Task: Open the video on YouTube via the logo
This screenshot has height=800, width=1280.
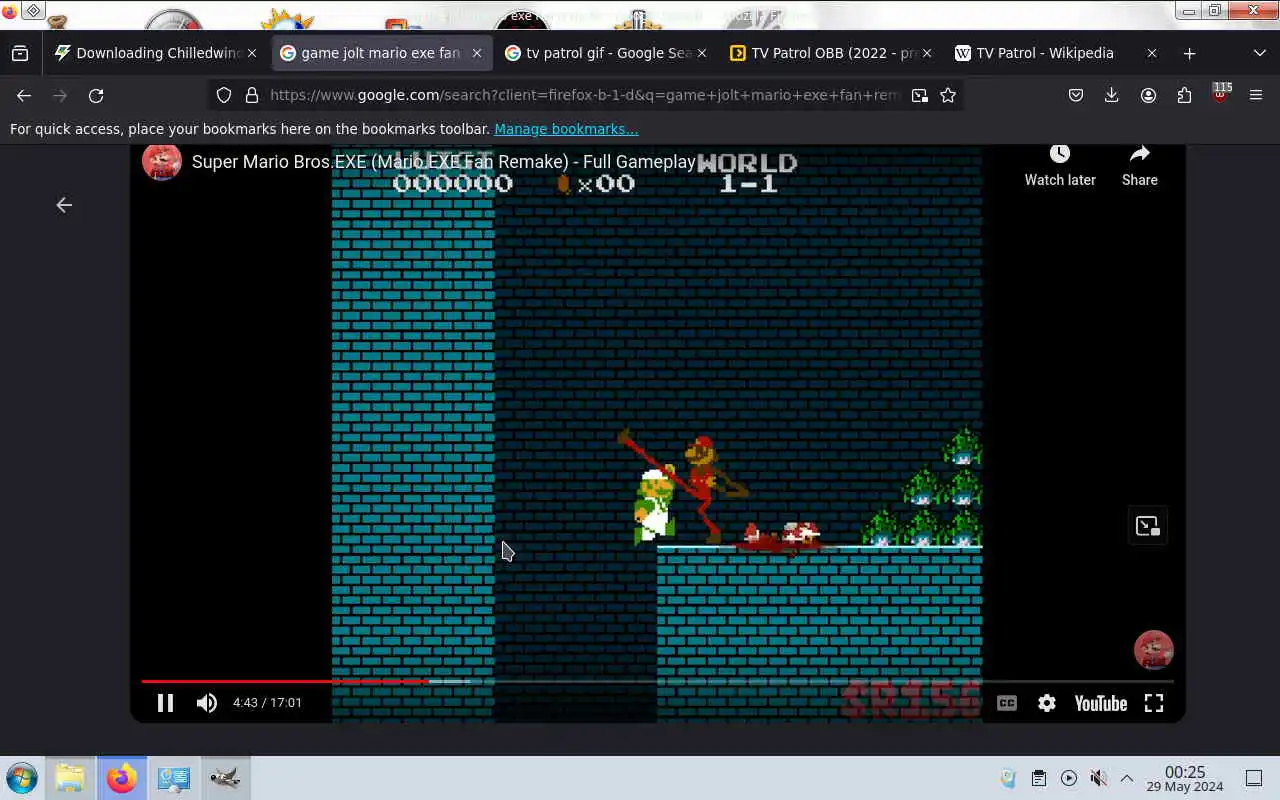Action: click(x=1101, y=703)
